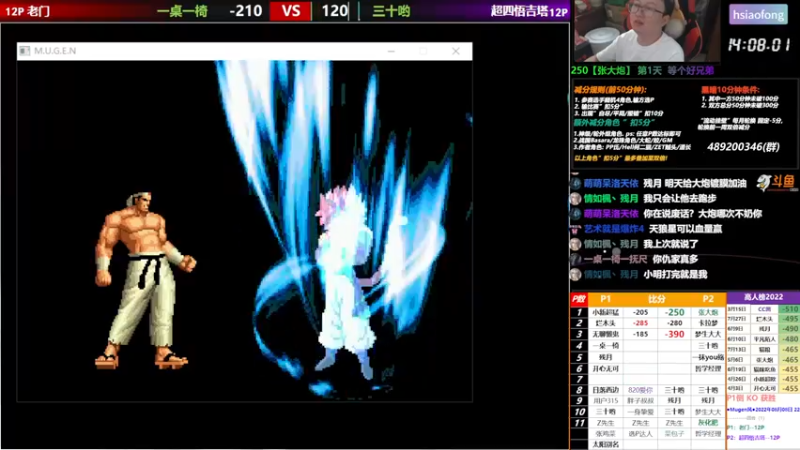Click the red P数 header cell

[579, 299]
